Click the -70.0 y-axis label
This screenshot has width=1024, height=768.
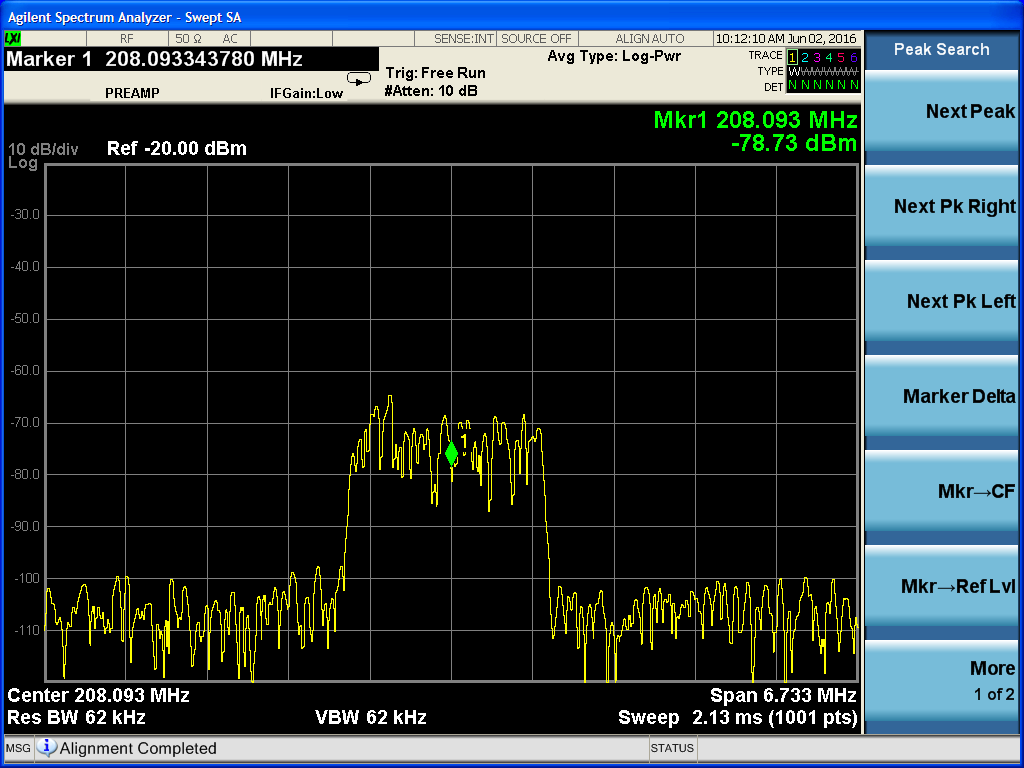[x=25, y=423]
